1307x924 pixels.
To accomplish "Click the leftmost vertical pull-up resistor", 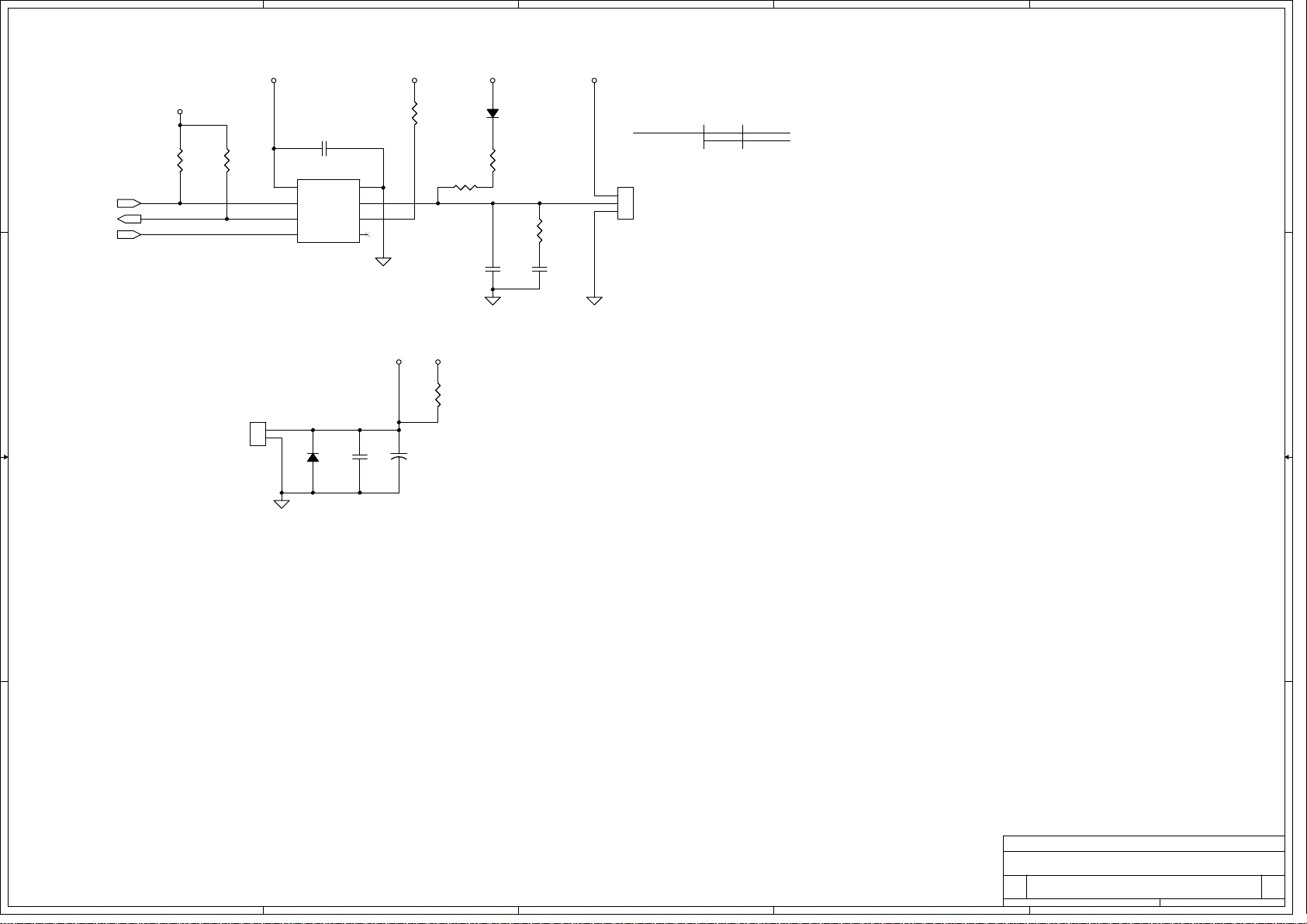I will point(180,161).
